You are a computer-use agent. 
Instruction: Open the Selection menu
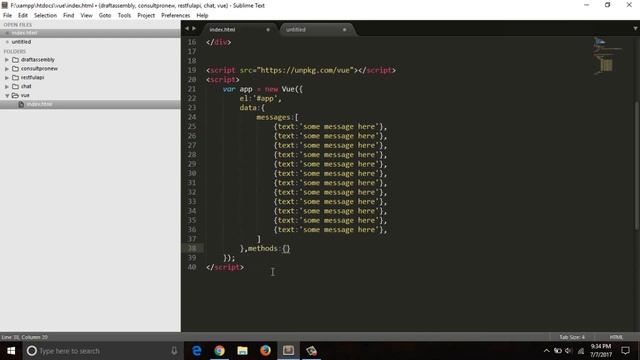(x=45, y=16)
